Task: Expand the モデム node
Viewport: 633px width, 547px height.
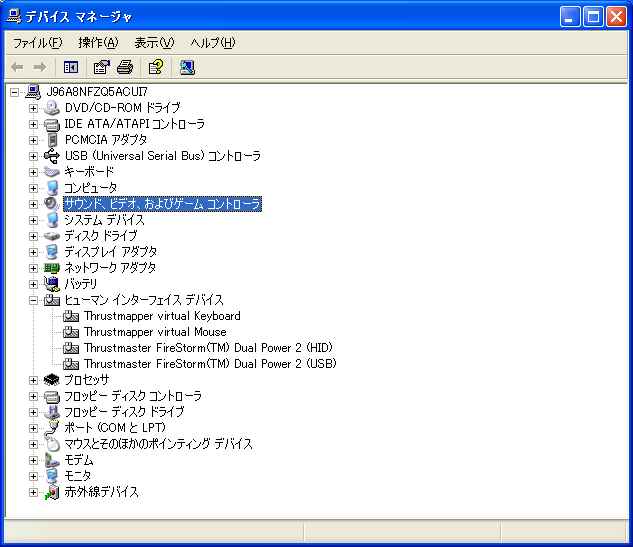Action: tap(34, 460)
